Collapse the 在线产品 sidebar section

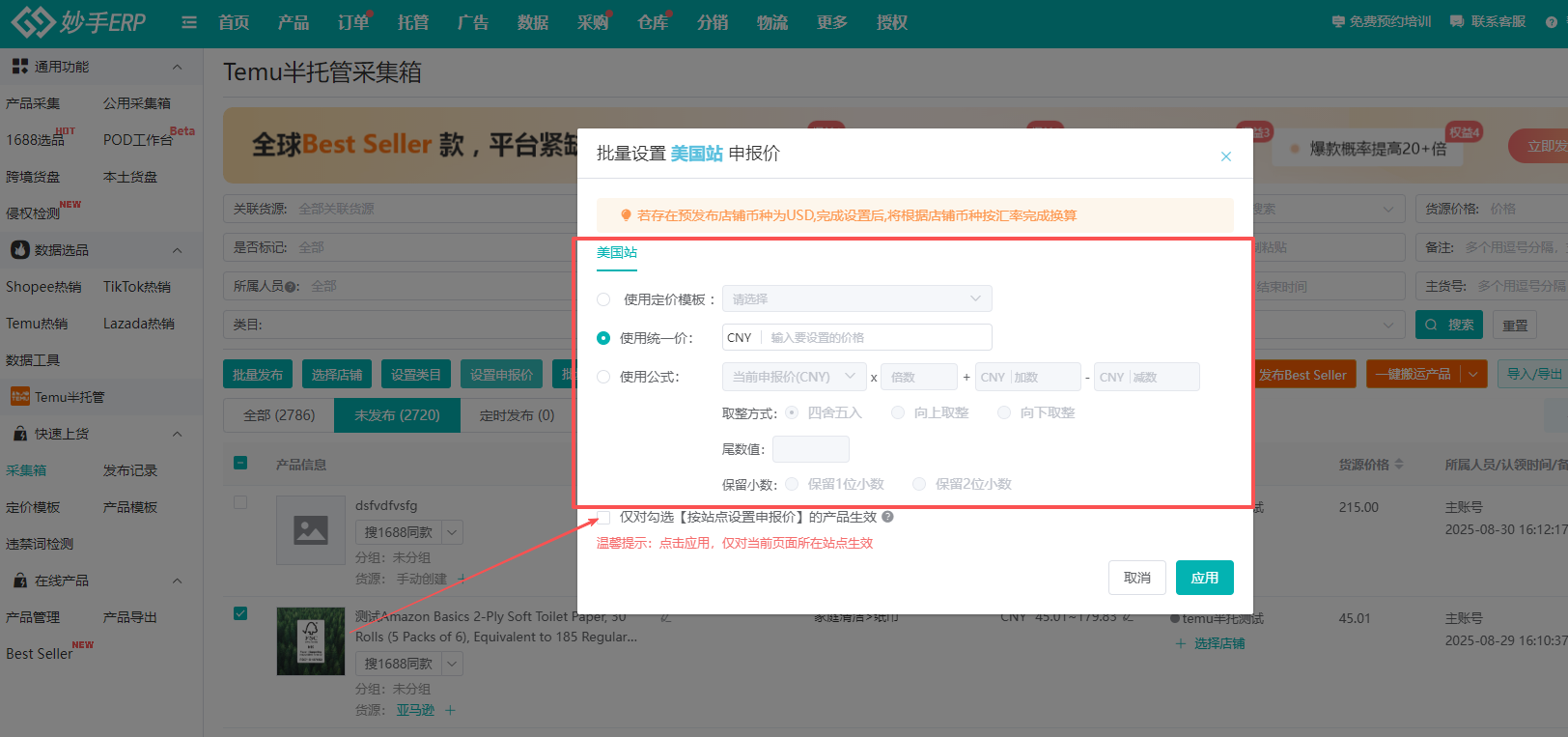click(x=178, y=581)
